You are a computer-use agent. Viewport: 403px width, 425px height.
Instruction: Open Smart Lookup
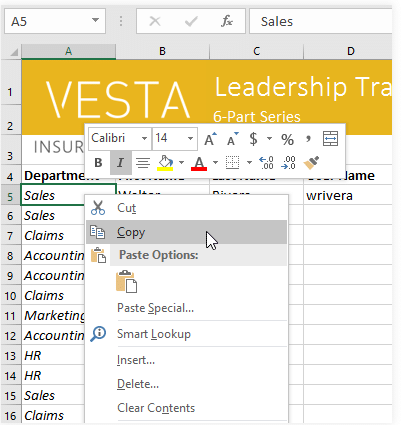(x=154, y=334)
